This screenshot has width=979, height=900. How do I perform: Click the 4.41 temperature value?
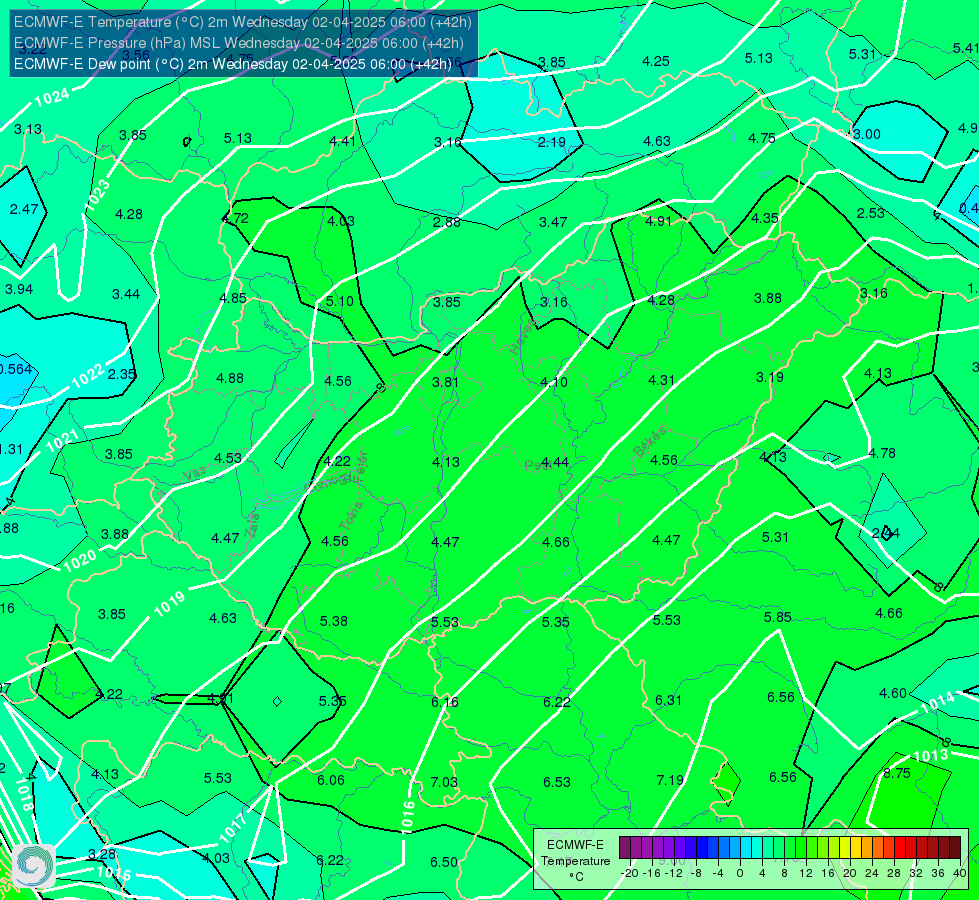343,141
